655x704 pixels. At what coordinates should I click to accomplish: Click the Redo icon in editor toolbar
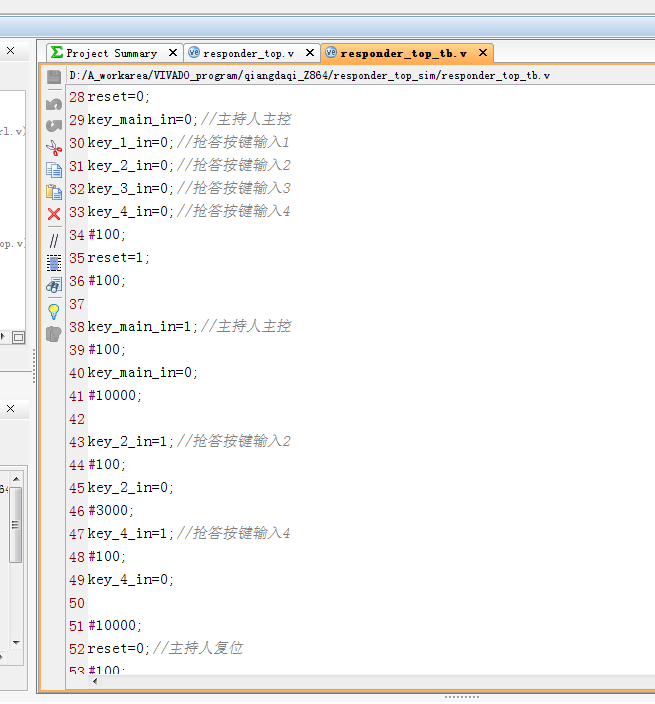click(x=54, y=125)
